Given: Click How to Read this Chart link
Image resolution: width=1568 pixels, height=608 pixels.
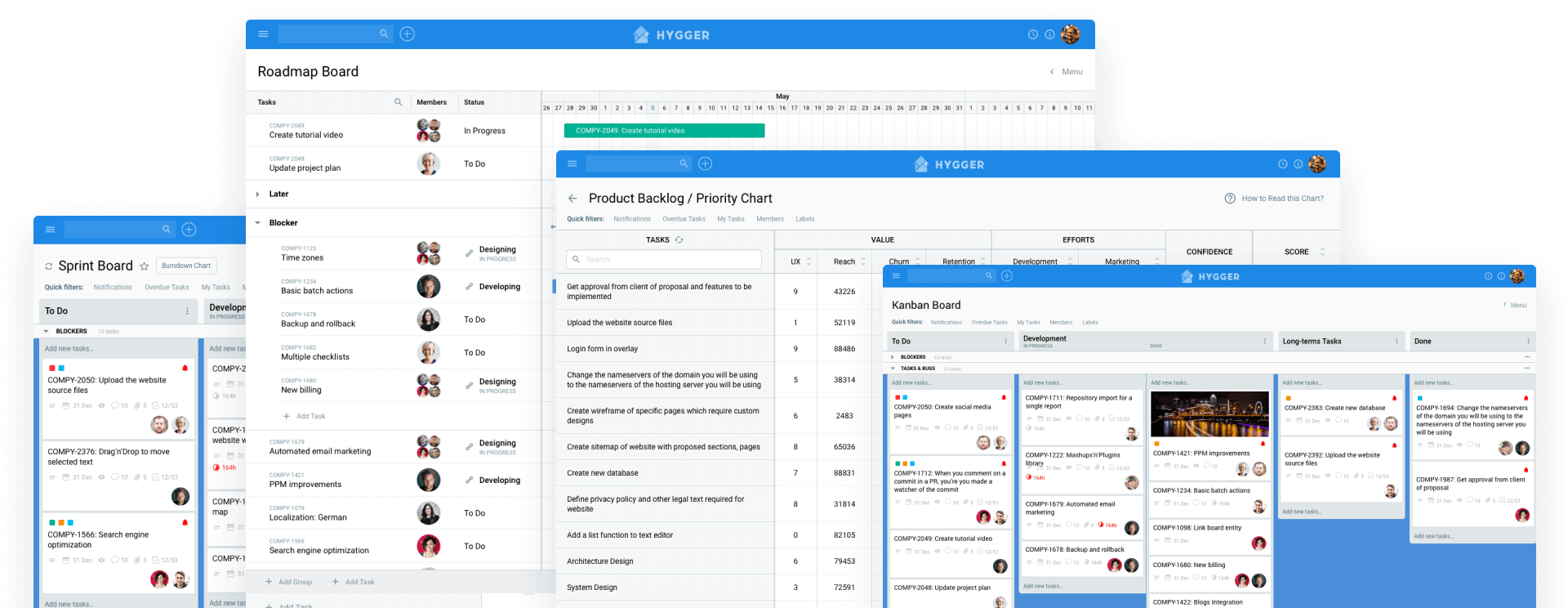Looking at the screenshot, I should (1282, 199).
